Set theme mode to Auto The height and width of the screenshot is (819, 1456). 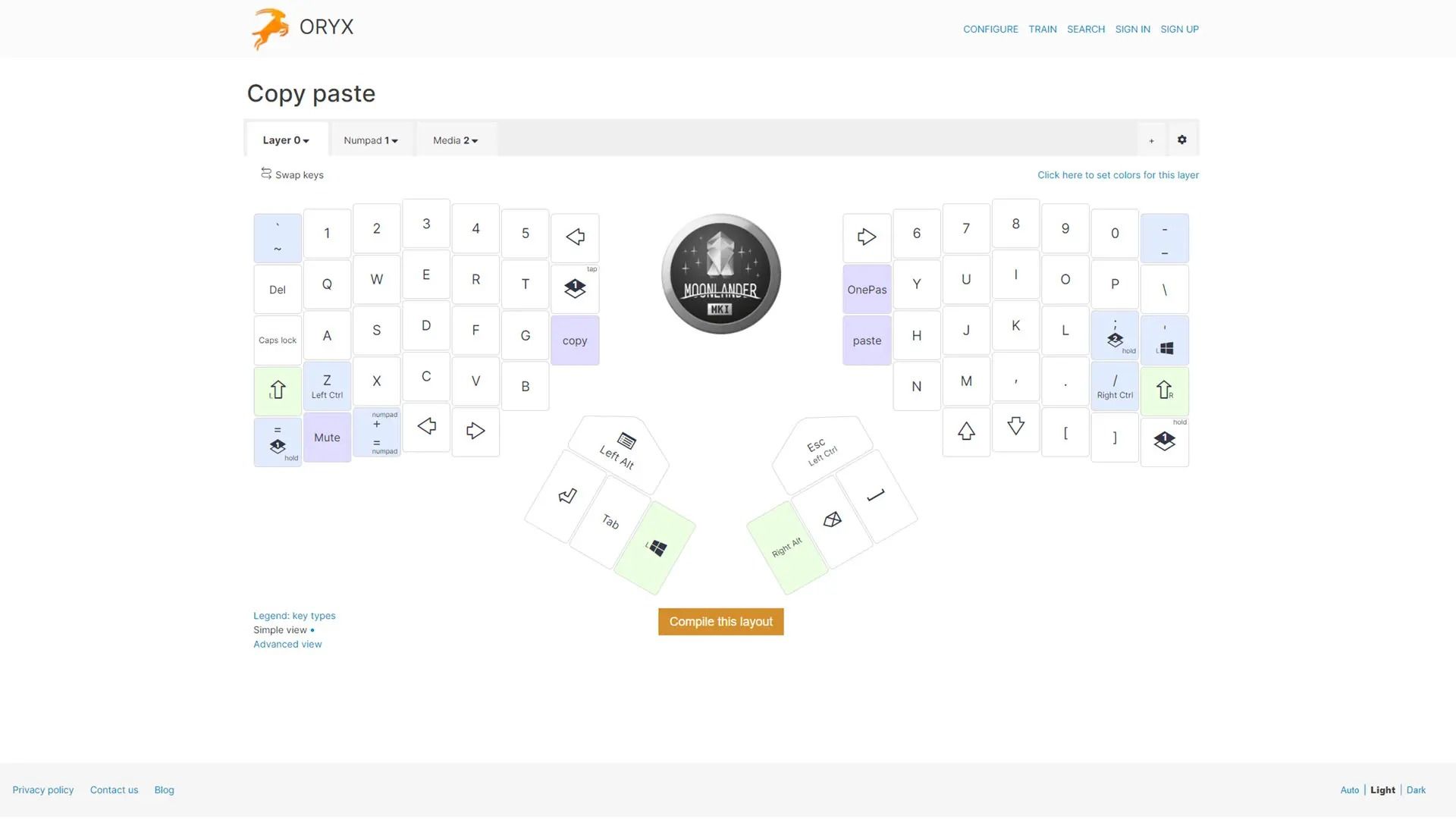click(x=1349, y=789)
